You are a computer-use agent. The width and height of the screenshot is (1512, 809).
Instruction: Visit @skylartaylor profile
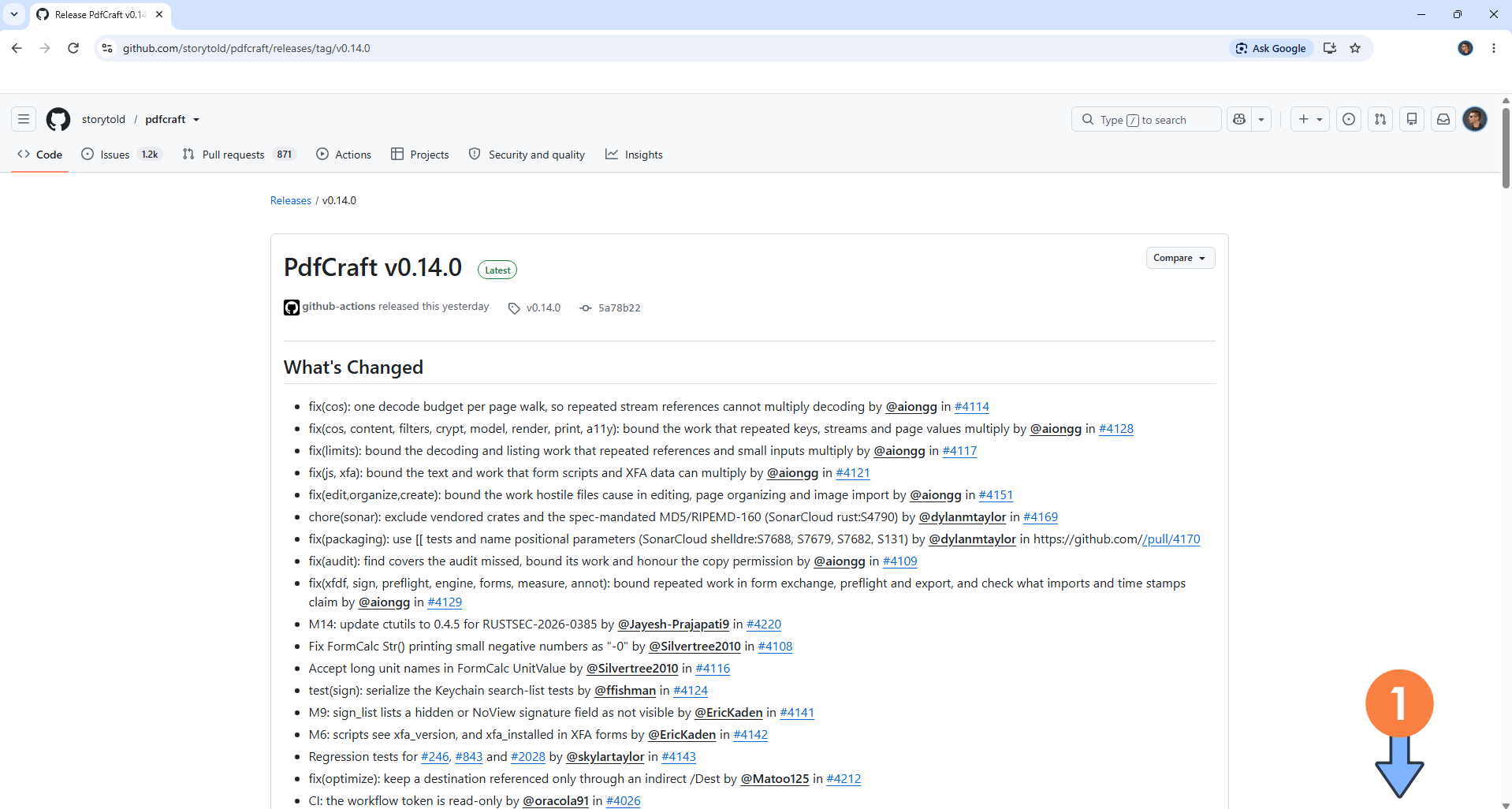coord(605,757)
